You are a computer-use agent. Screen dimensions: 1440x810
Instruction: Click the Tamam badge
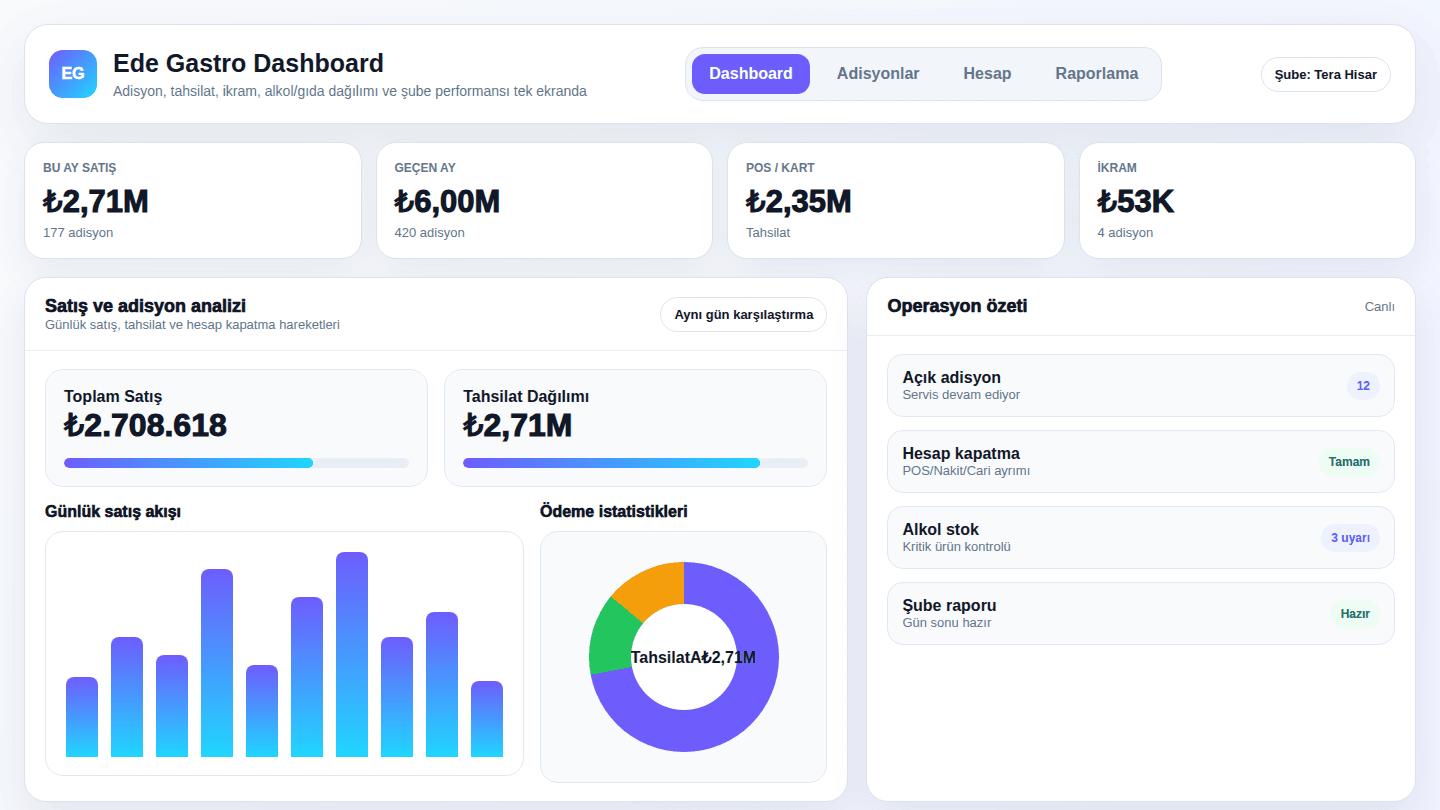(1349, 462)
